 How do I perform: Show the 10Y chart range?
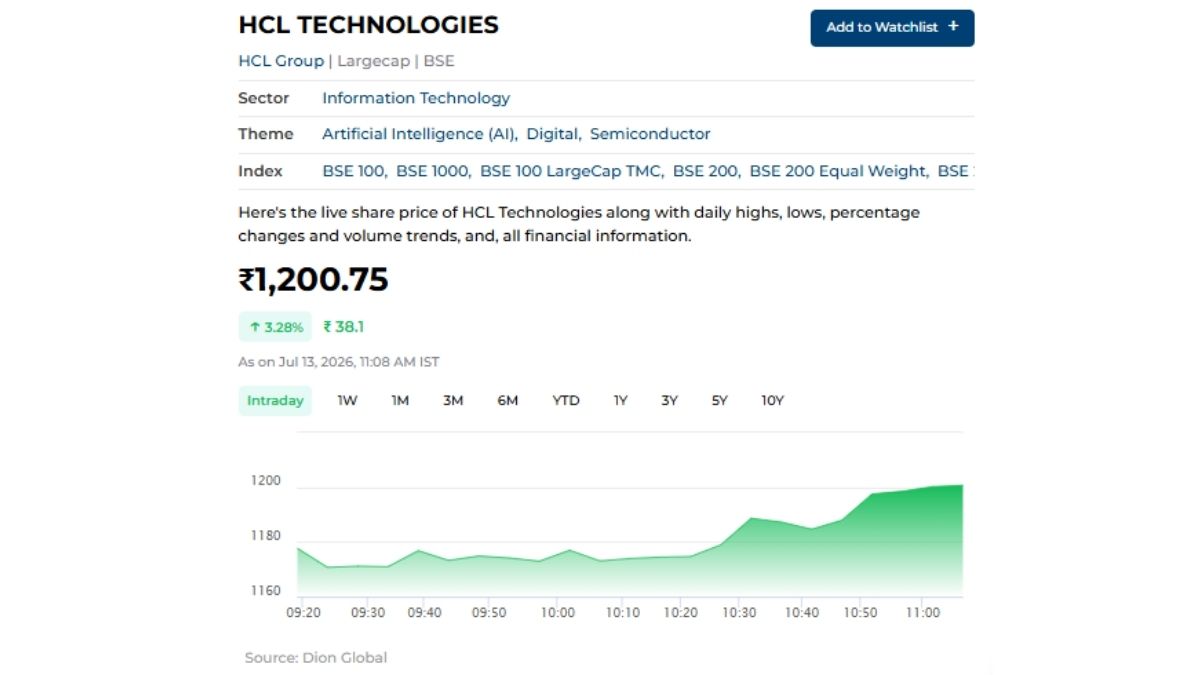pyautogui.click(x=773, y=400)
